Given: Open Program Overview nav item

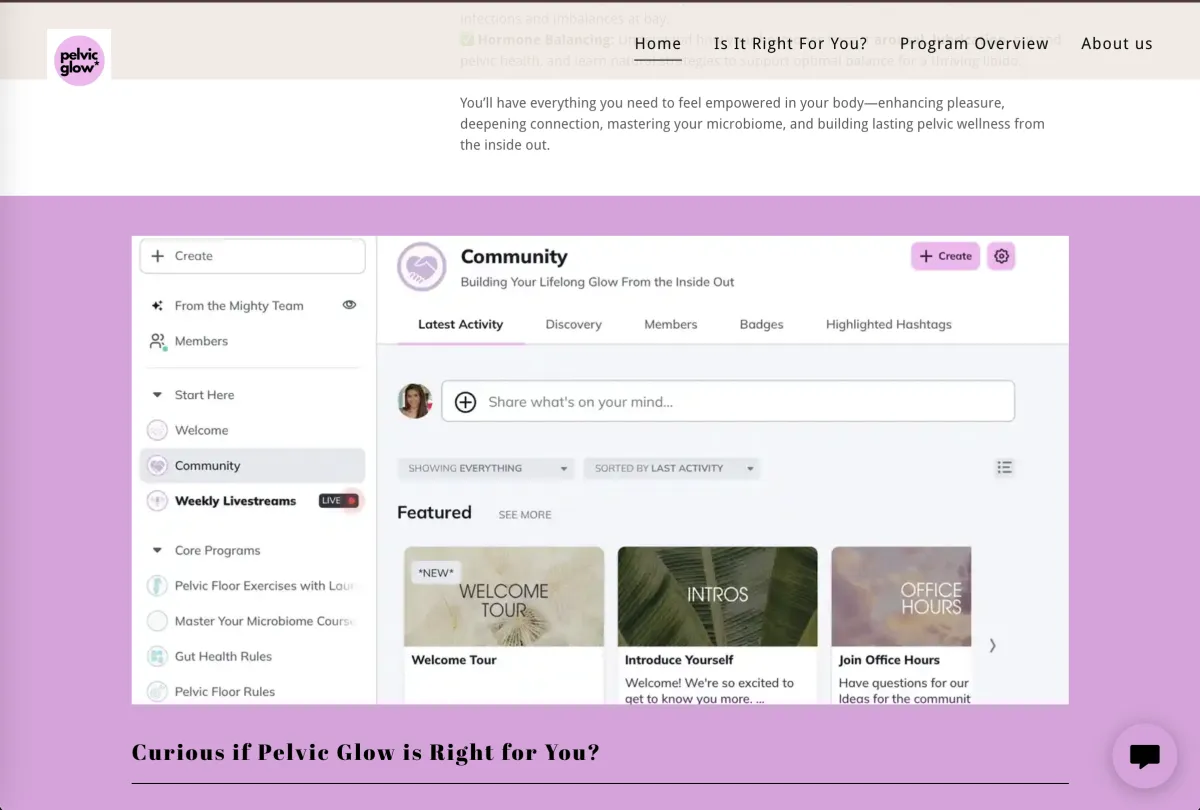Looking at the screenshot, I should tap(974, 43).
